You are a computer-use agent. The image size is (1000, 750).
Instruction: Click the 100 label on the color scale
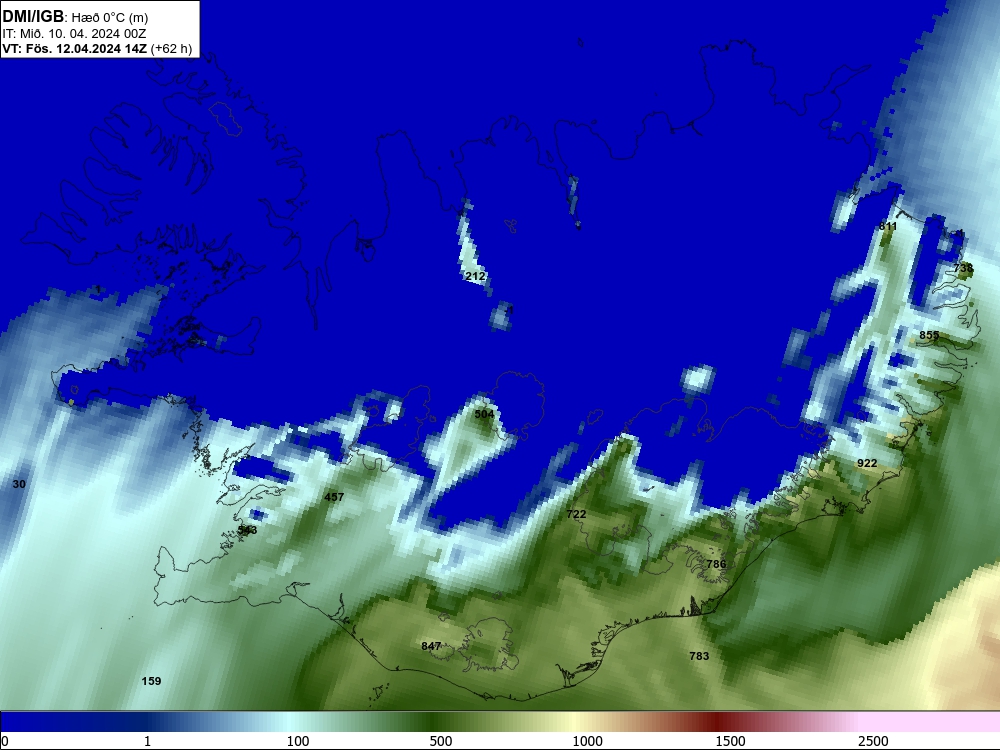click(x=298, y=741)
